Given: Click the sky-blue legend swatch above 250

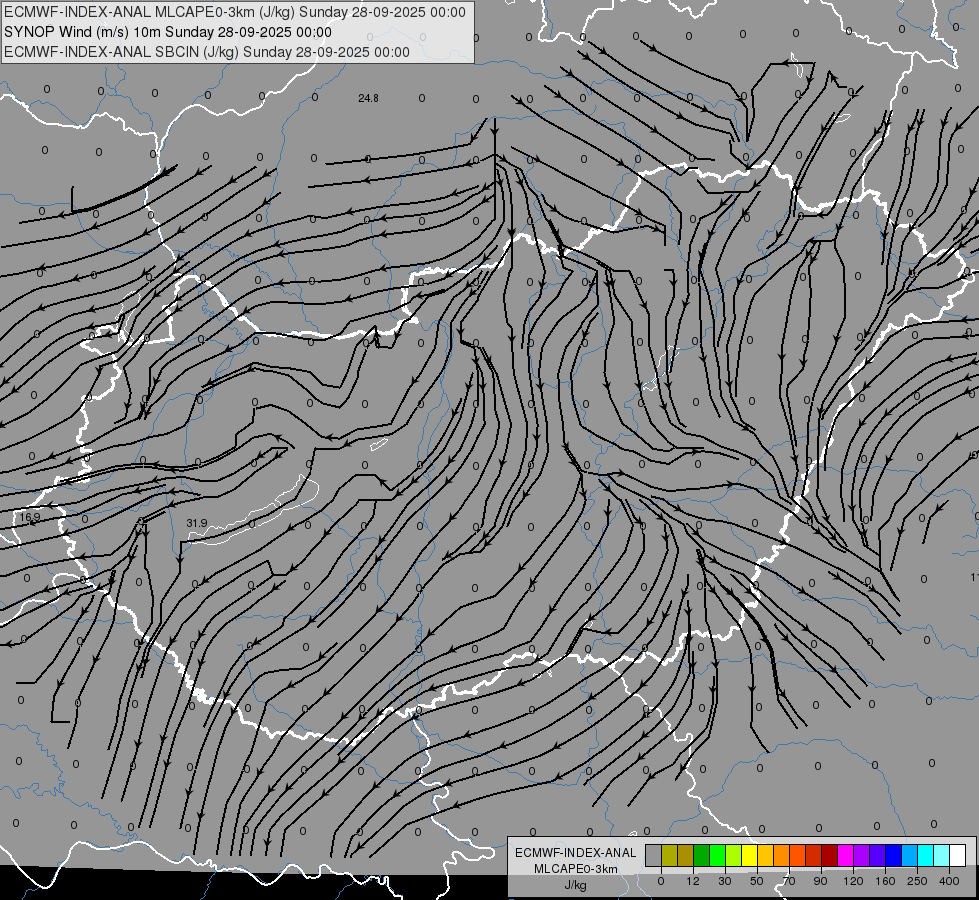Looking at the screenshot, I should [x=909, y=855].
